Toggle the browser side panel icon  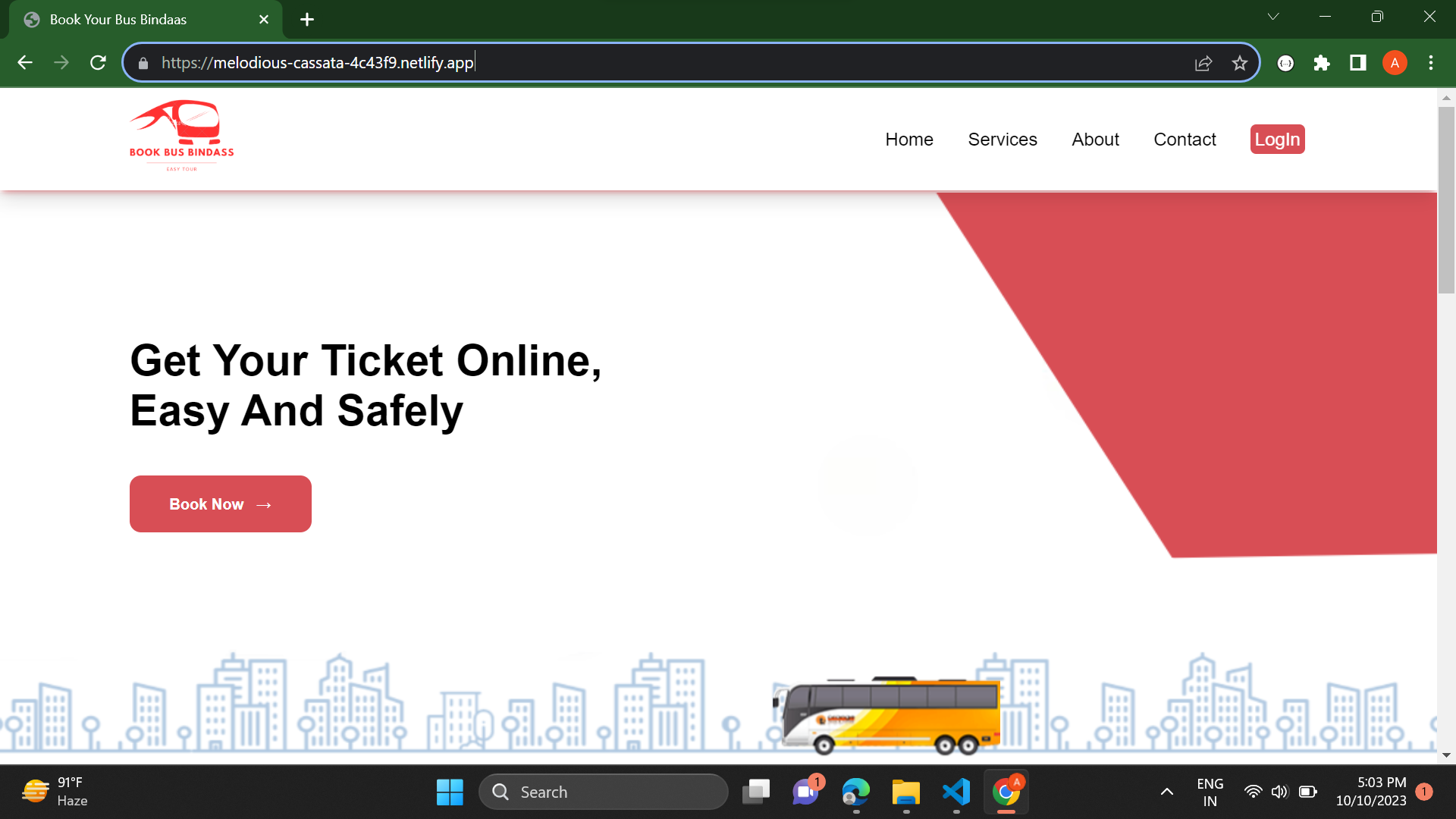click(x=1358, y=63)
